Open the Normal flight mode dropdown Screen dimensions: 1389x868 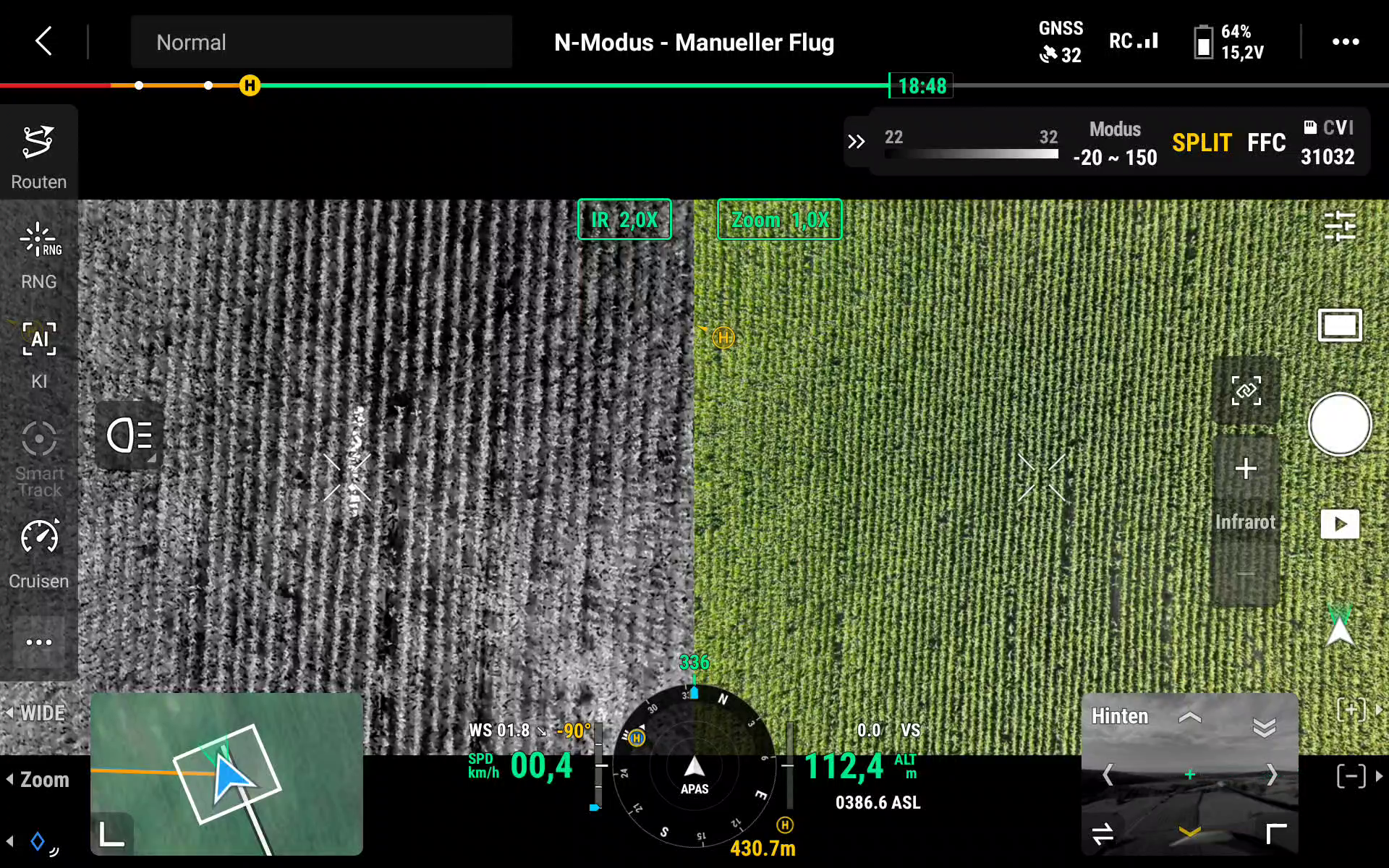point(321,42)
